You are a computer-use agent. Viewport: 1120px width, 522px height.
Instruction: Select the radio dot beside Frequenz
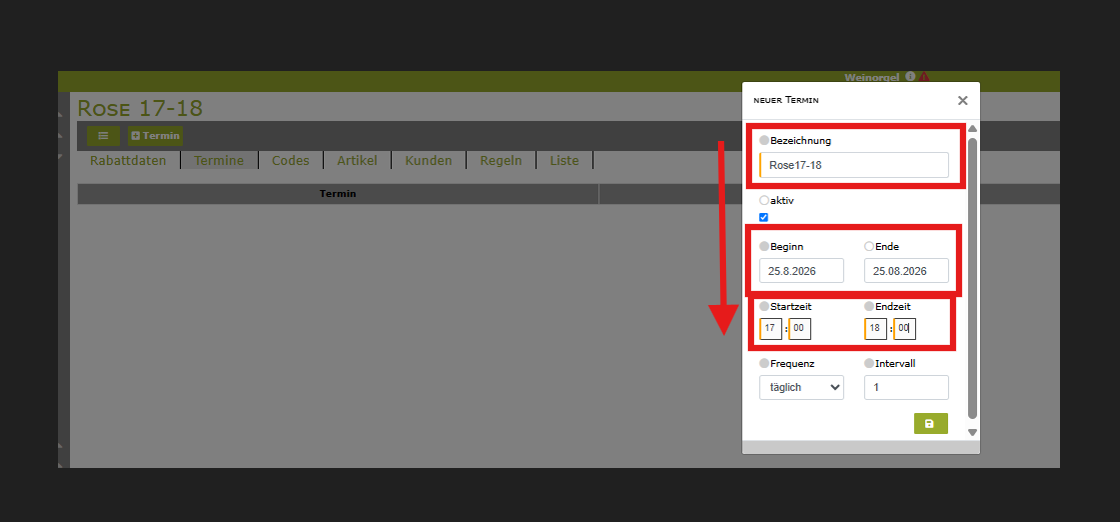[x=764, y=363]
